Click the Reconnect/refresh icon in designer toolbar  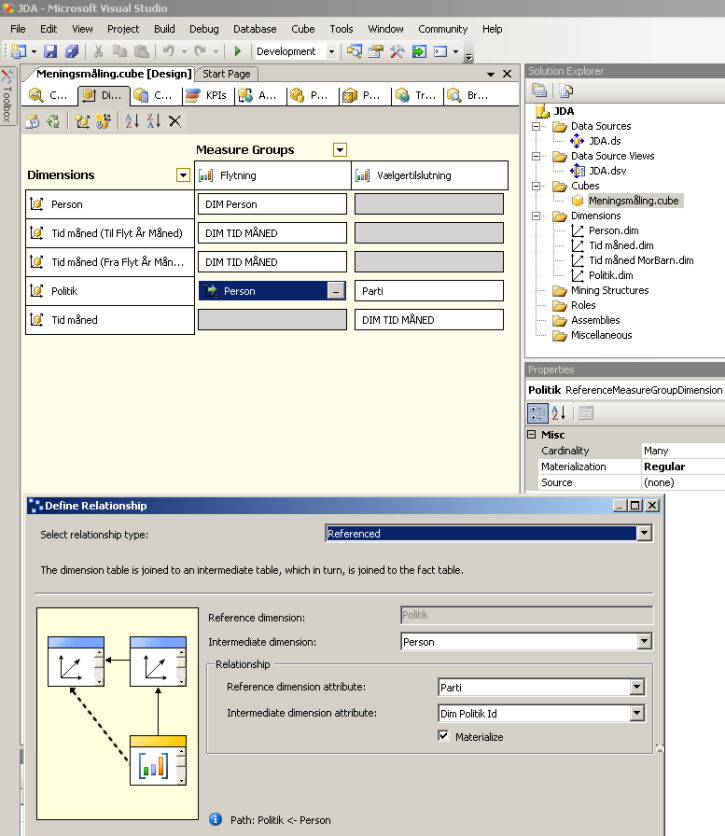coord(53,121)
